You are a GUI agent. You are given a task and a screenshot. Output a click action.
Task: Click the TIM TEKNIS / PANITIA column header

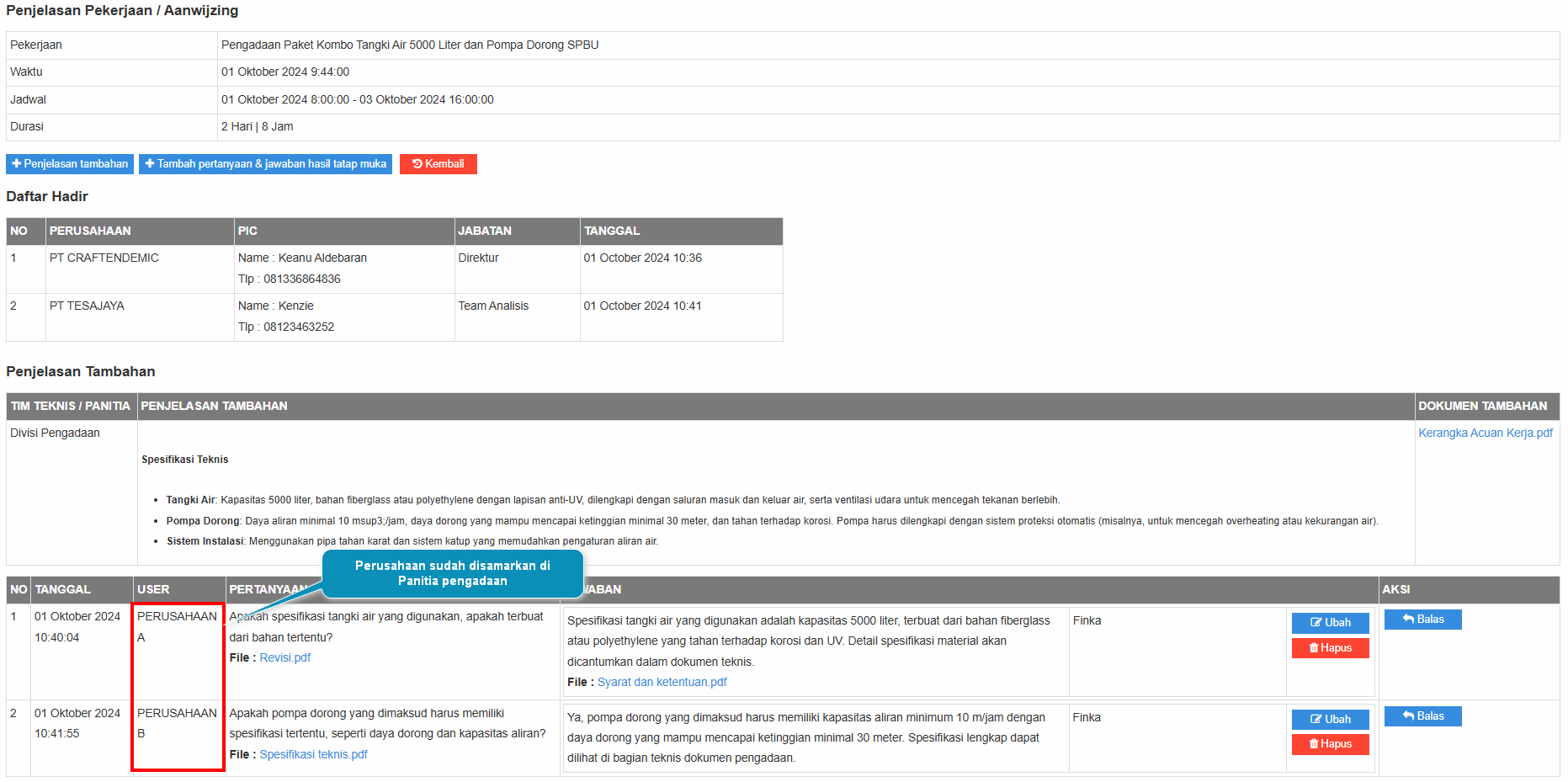(72, 407)
